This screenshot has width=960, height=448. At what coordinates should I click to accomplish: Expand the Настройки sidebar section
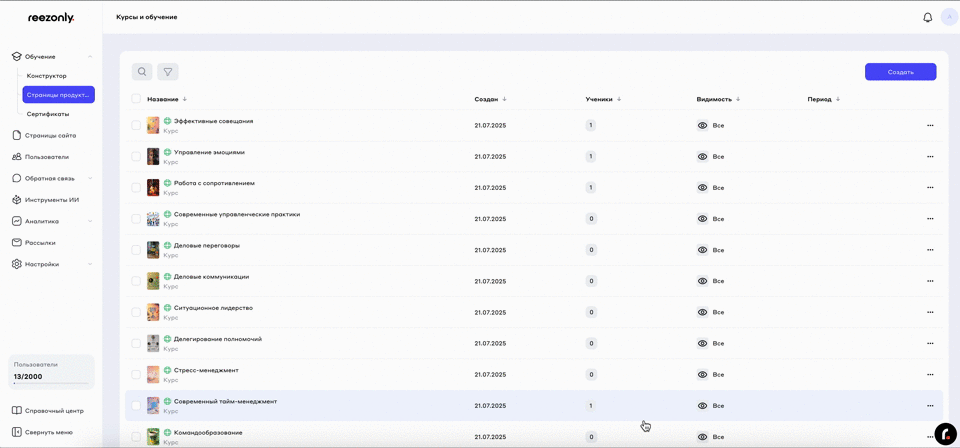coord(90,264)
